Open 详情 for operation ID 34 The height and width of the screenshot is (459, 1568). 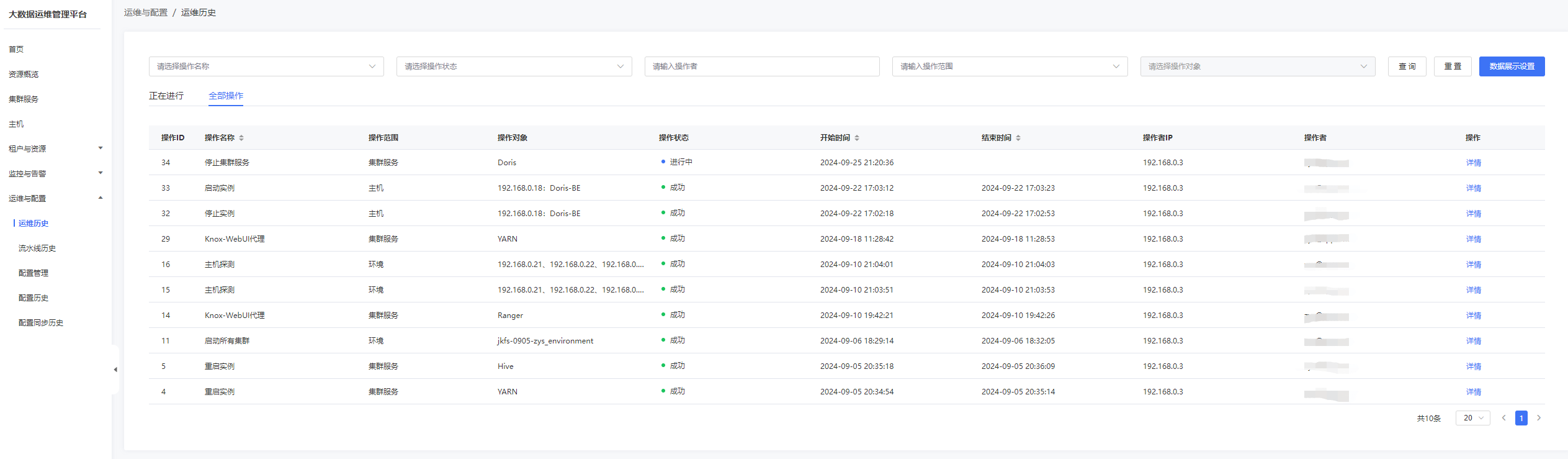[x=1474, y=163]
